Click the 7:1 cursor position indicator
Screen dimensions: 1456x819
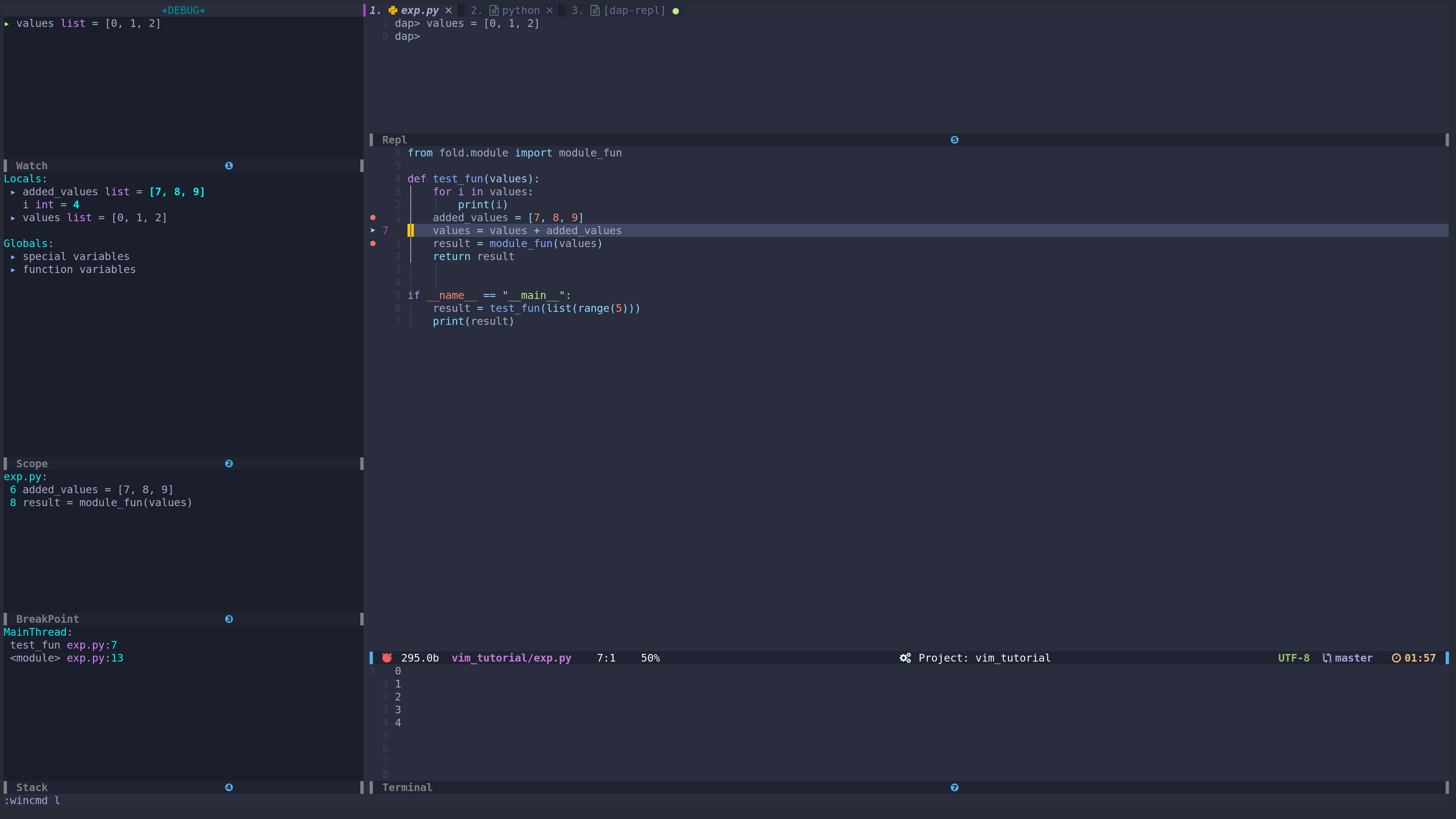[606, 658]
